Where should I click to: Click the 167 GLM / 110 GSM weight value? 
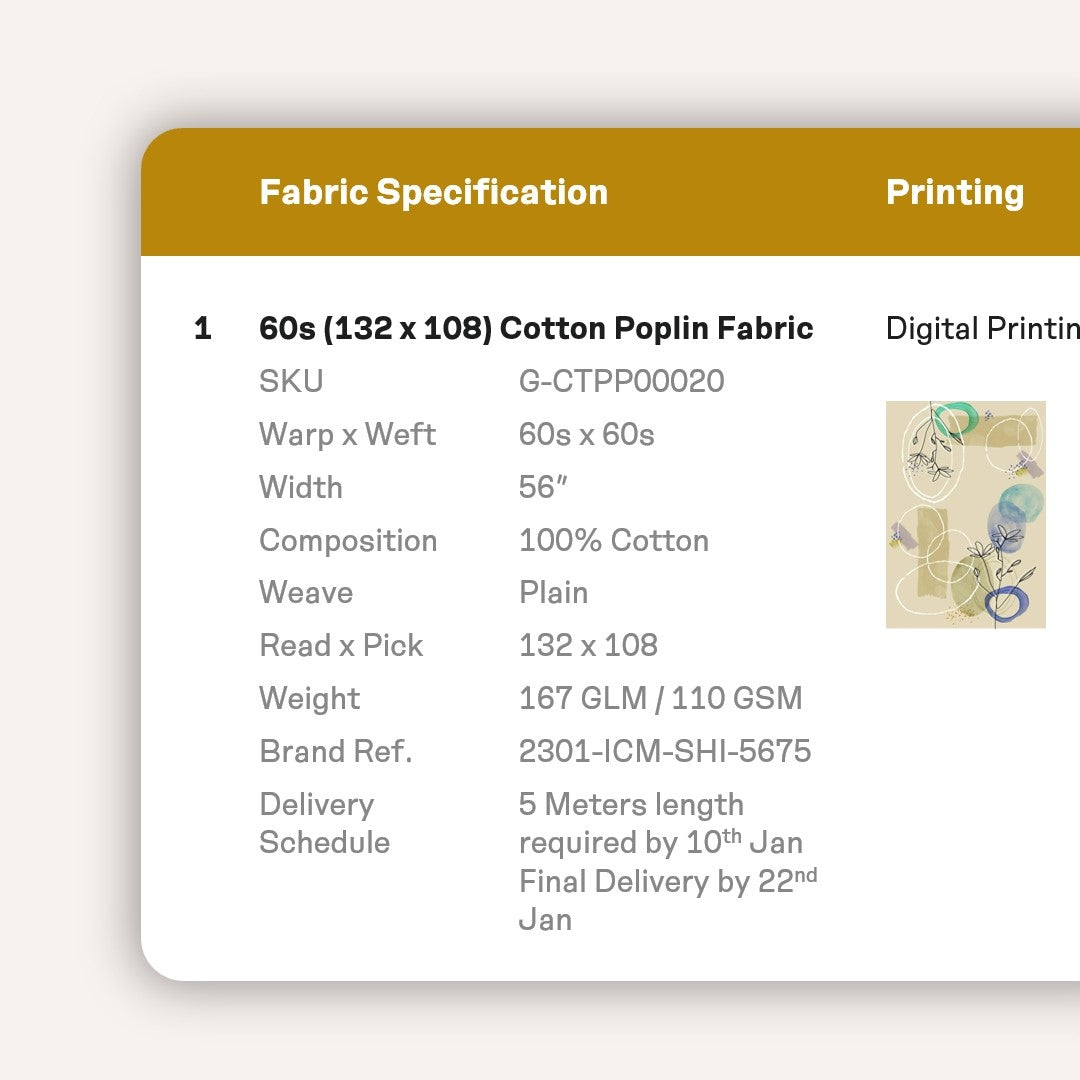(x=660, y=698)
